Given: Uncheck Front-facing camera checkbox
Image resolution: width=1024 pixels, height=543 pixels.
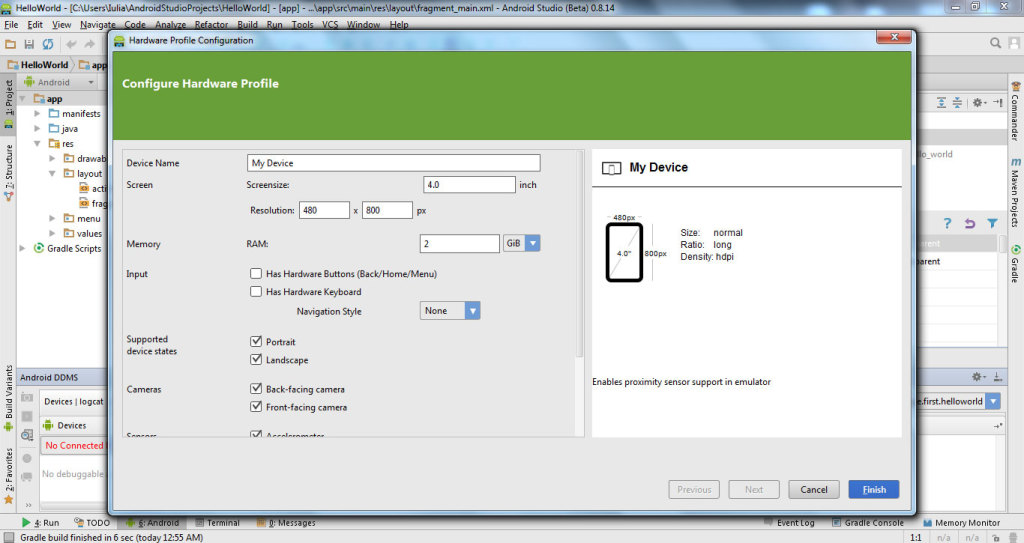Looking at the screenshot, I should [256, 406].
